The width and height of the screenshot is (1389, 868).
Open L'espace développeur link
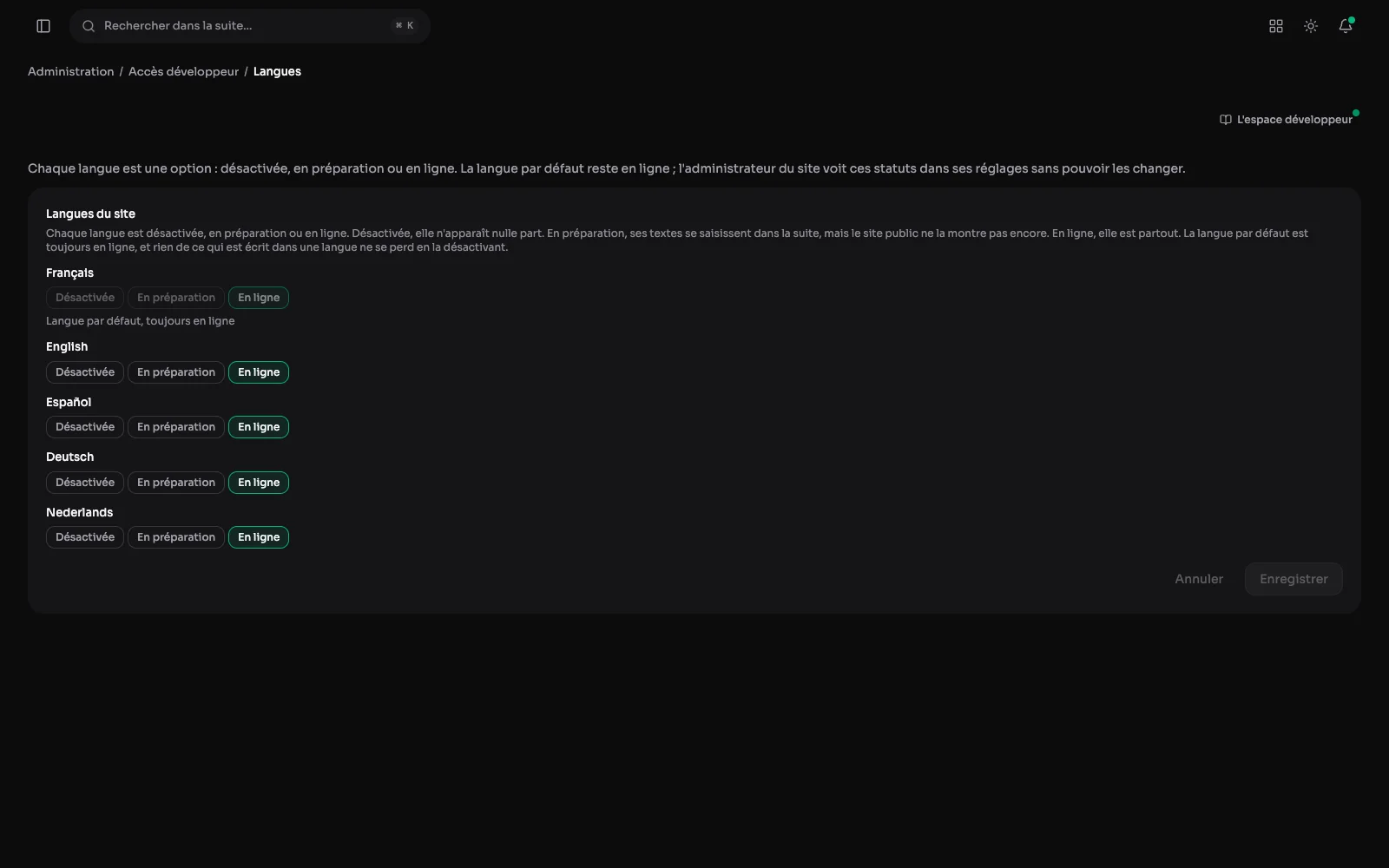pyautogui.click(x=1287, y=120)
